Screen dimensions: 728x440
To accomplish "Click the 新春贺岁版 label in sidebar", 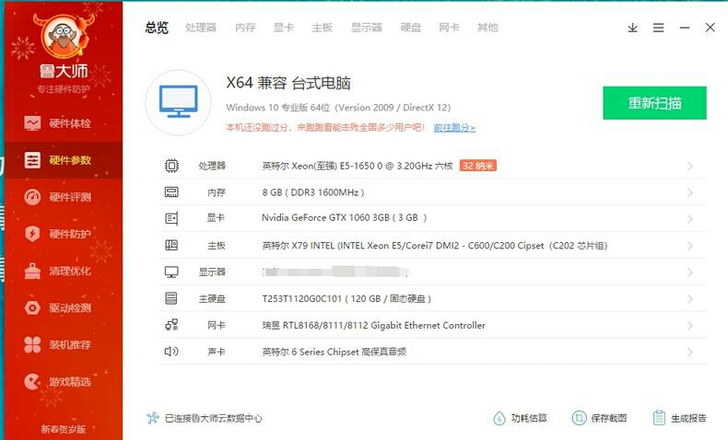I will pos(63,429).
